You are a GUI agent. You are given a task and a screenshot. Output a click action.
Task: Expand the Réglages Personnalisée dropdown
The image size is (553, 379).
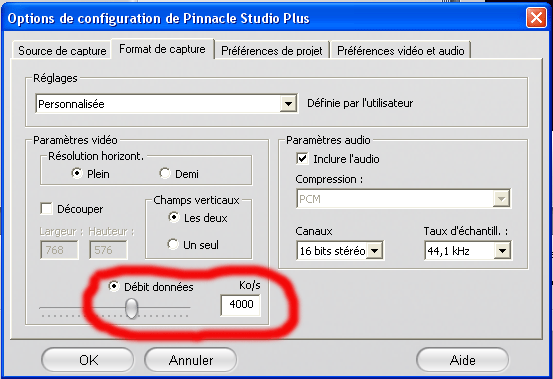tap(288, 104)
